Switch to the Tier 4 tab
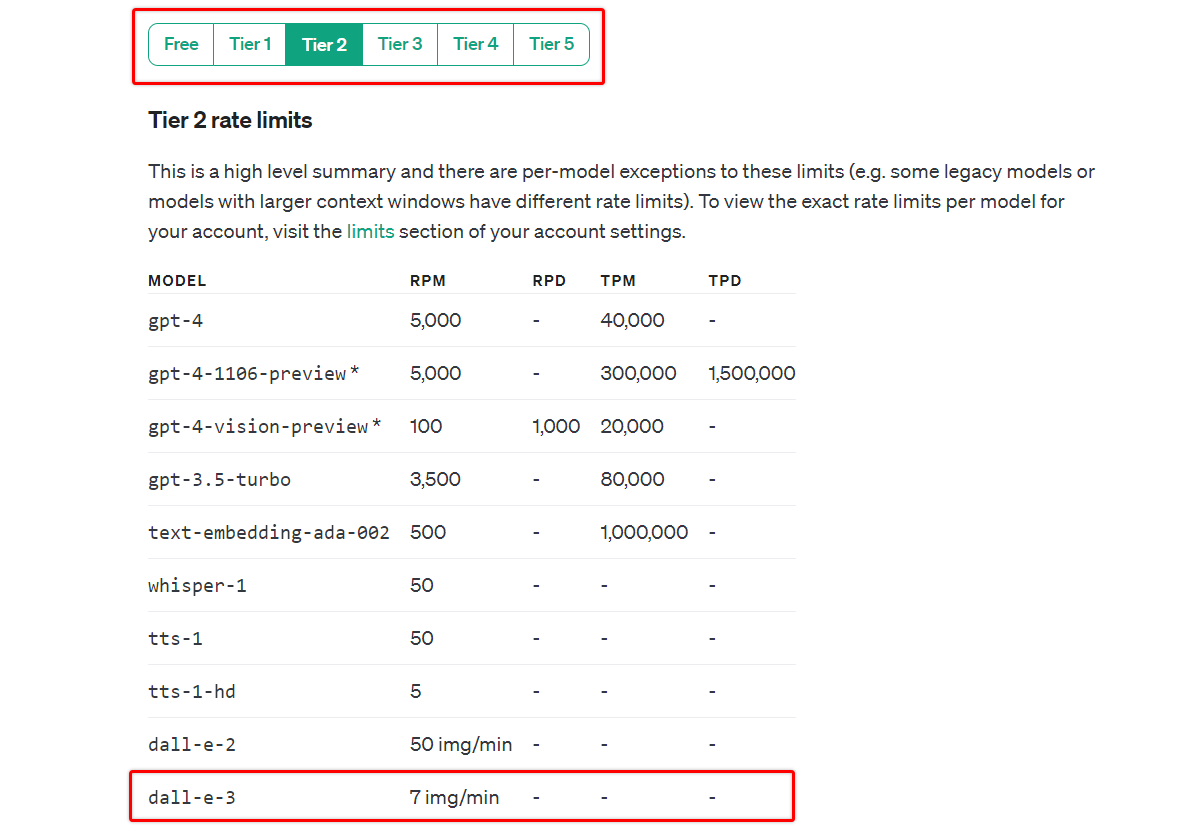 click(476, 44)
